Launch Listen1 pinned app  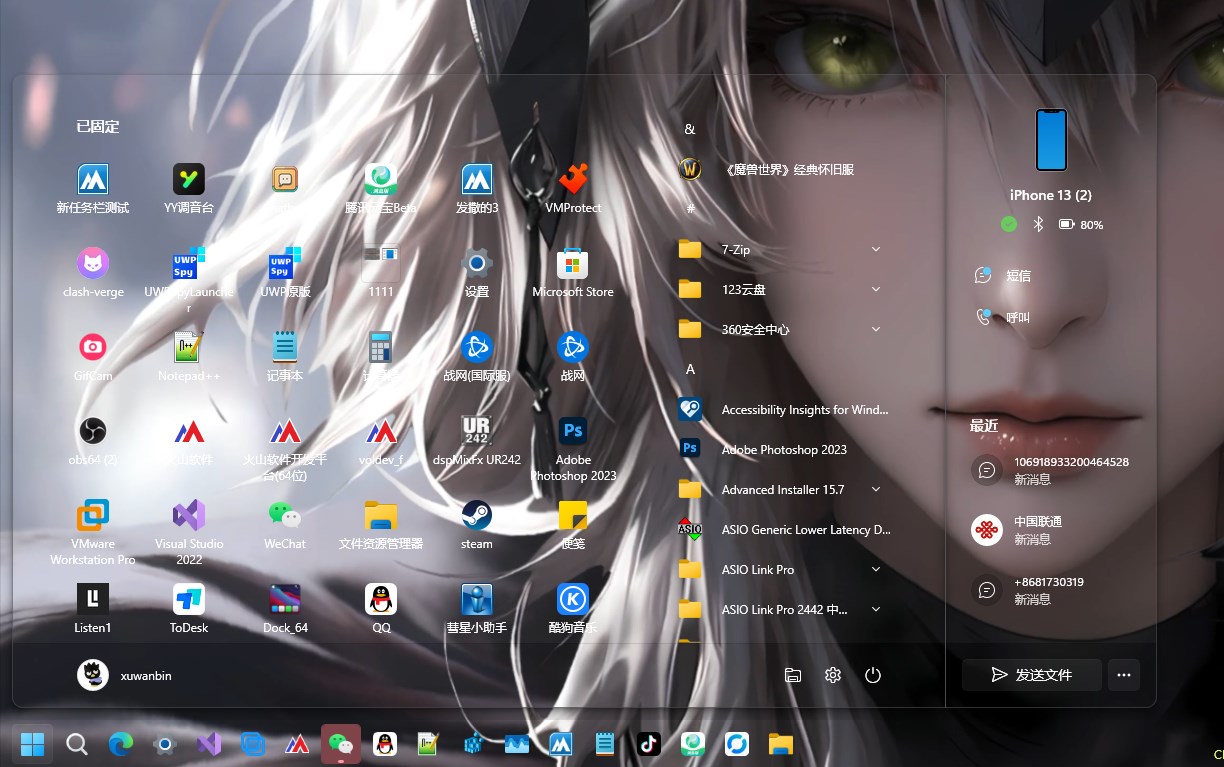click(93, 609)
